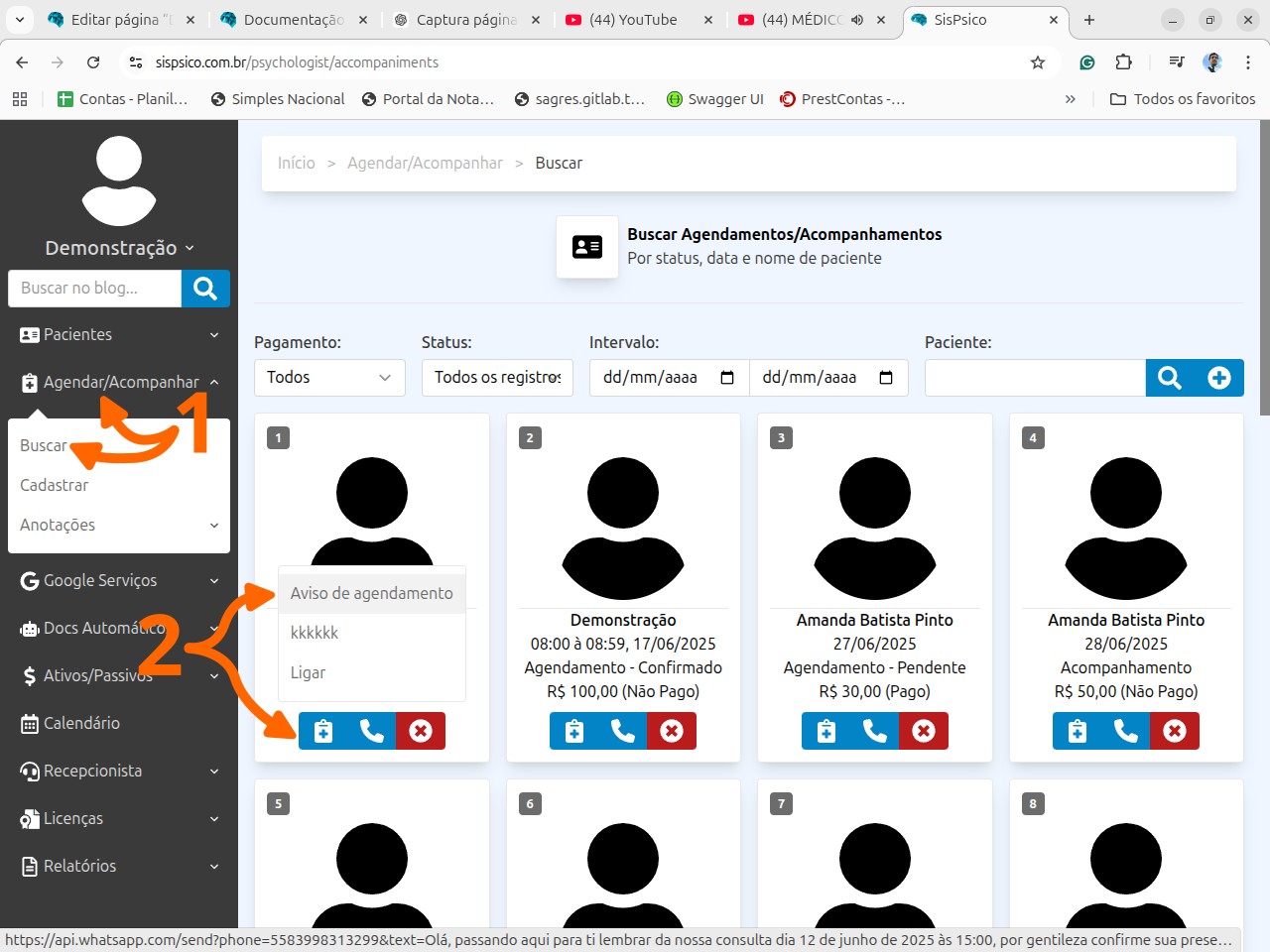
Task: Open the browser extensions puzzle icon
Action: tap(1123, 62)
